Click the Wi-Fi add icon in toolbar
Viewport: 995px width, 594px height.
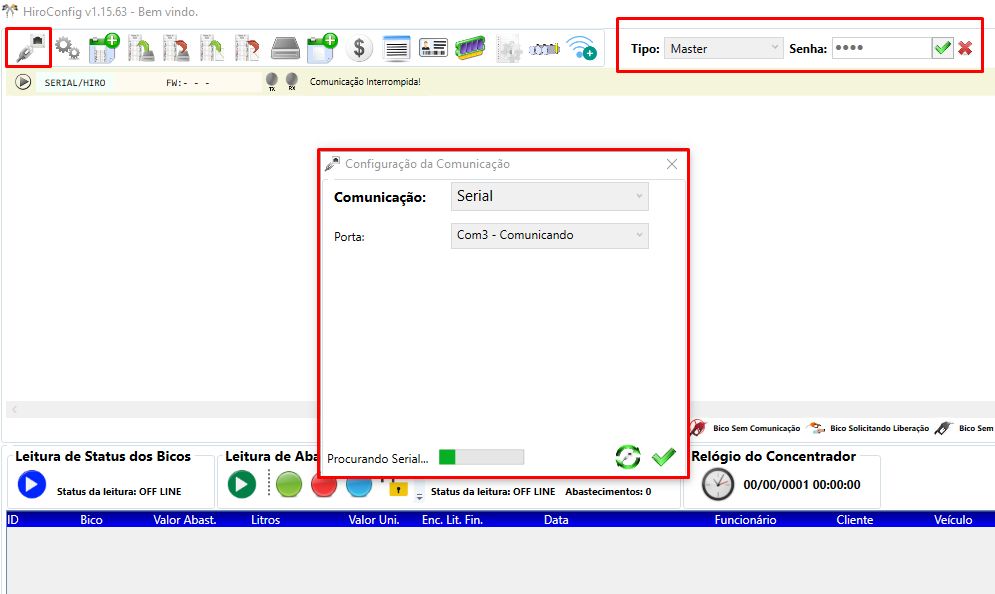tap(582, 48)
